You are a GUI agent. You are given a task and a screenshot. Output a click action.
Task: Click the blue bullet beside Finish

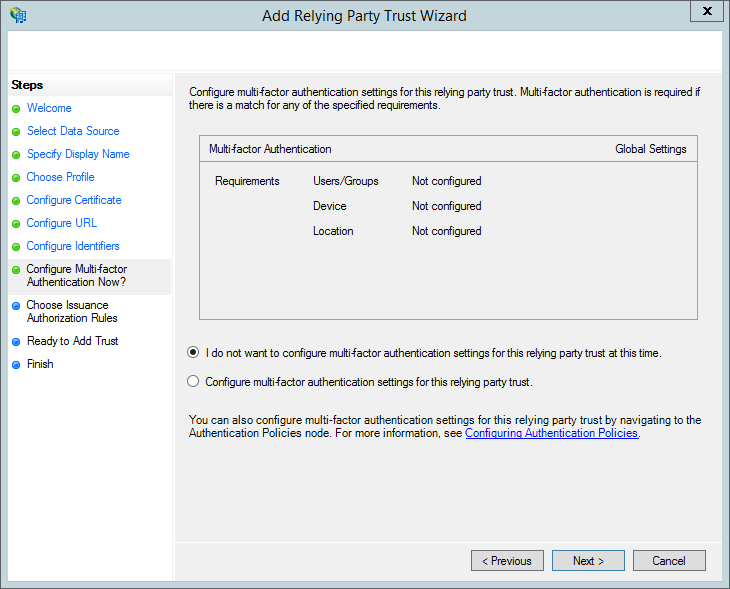point(16,365)
